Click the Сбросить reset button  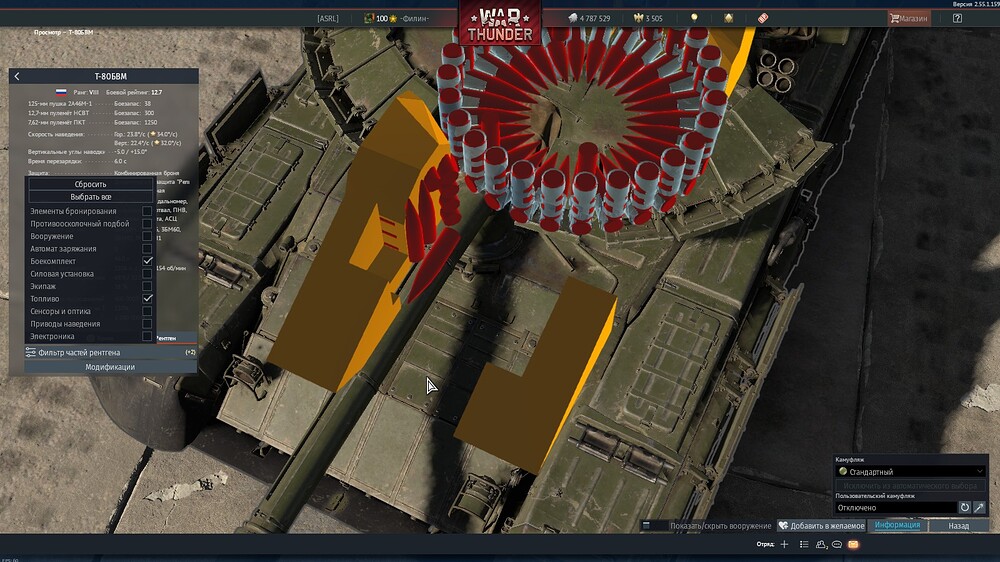91,184
